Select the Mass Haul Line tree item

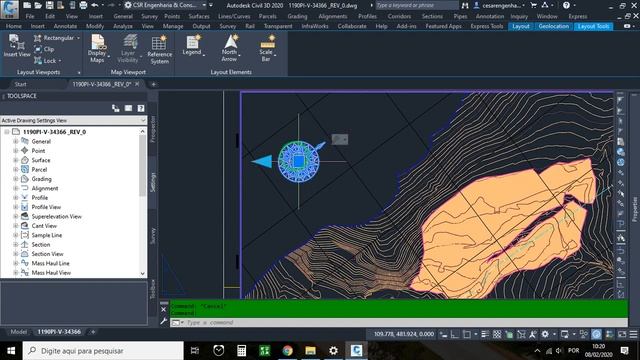coord(51,263)
